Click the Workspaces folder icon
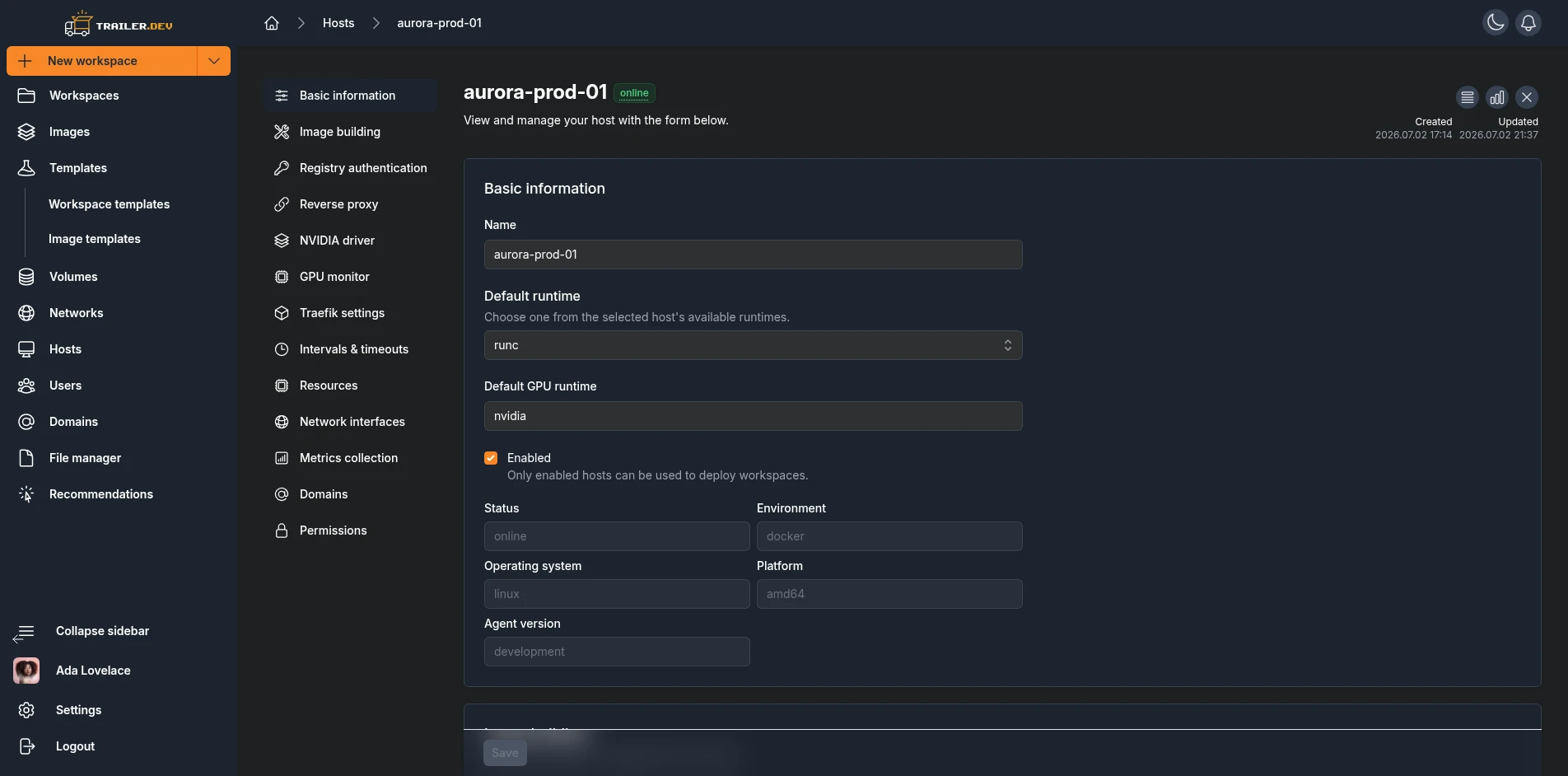This screenshot has width=1568, height=776. pyautogui.click(x=26, y=96)
